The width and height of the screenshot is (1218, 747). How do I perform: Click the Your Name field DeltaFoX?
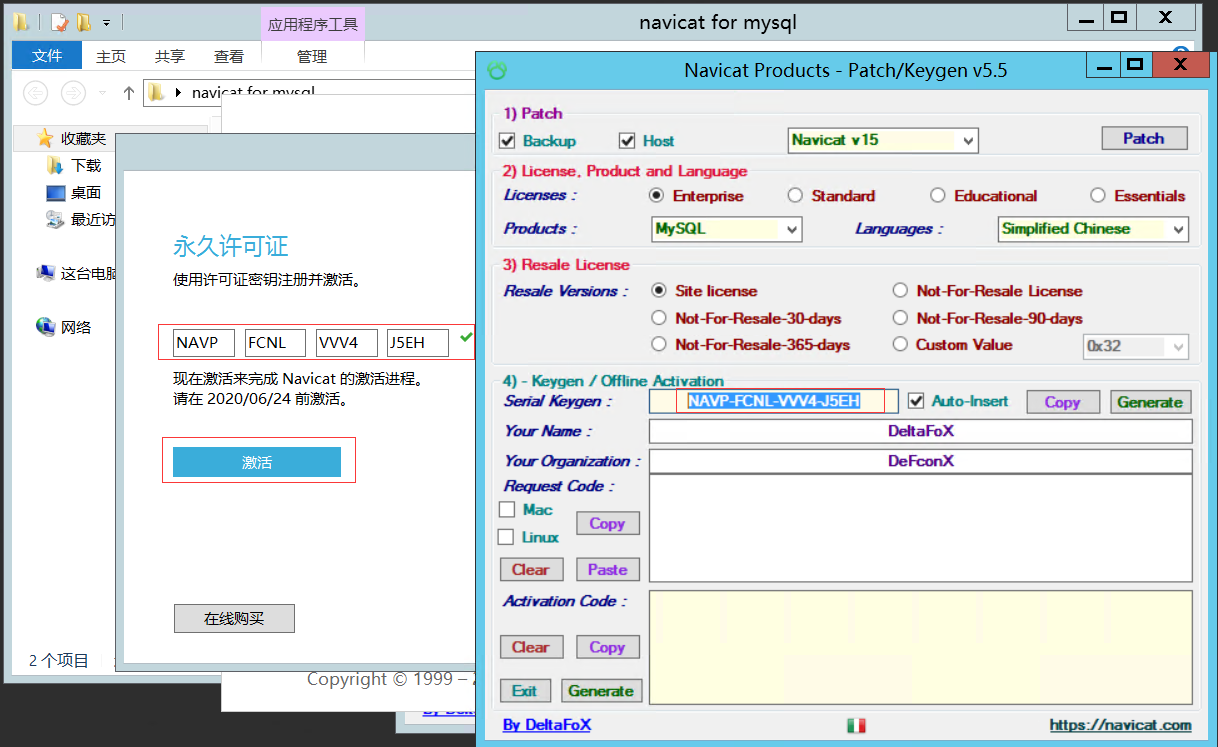pos(920,432)
